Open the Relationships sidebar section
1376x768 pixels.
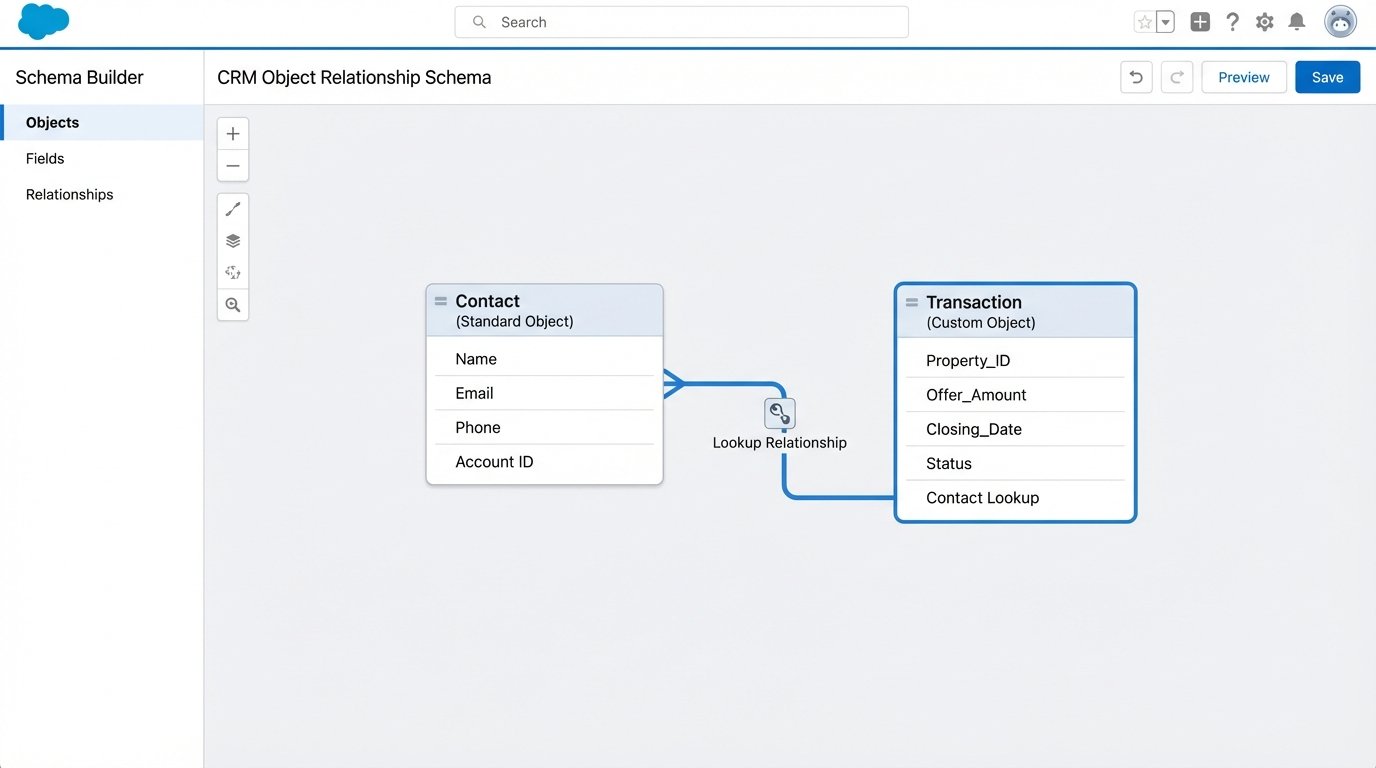[69, 194]
